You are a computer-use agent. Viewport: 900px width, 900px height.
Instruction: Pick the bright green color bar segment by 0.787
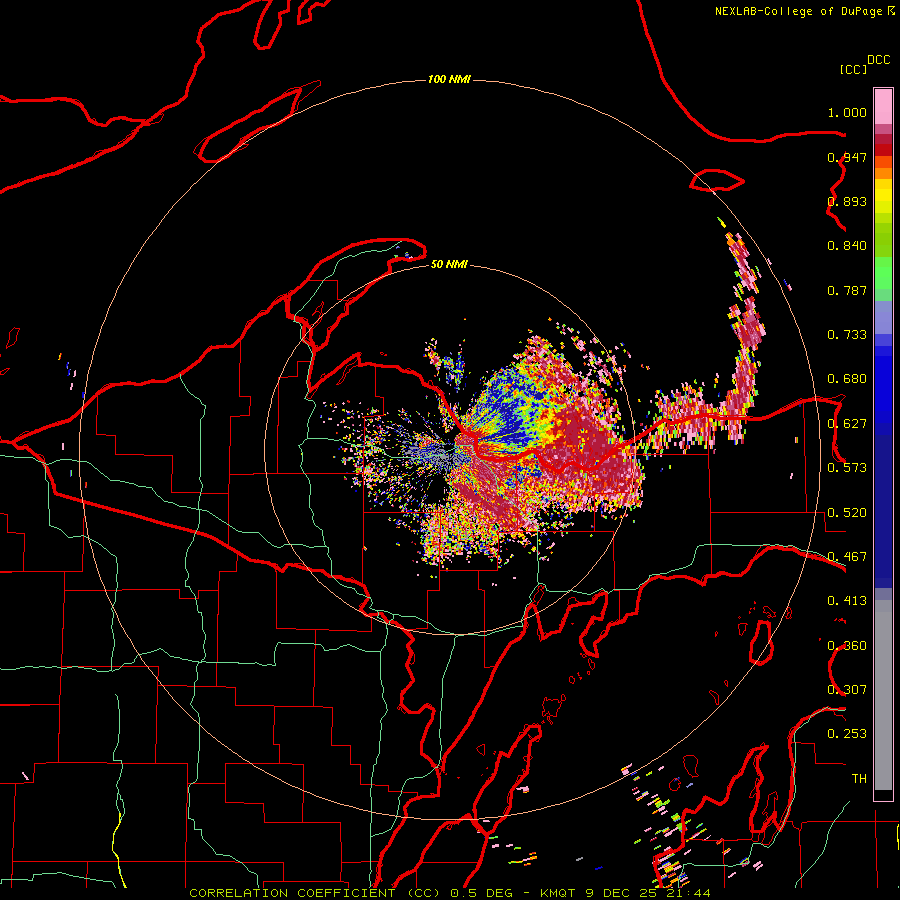point(883,273)
